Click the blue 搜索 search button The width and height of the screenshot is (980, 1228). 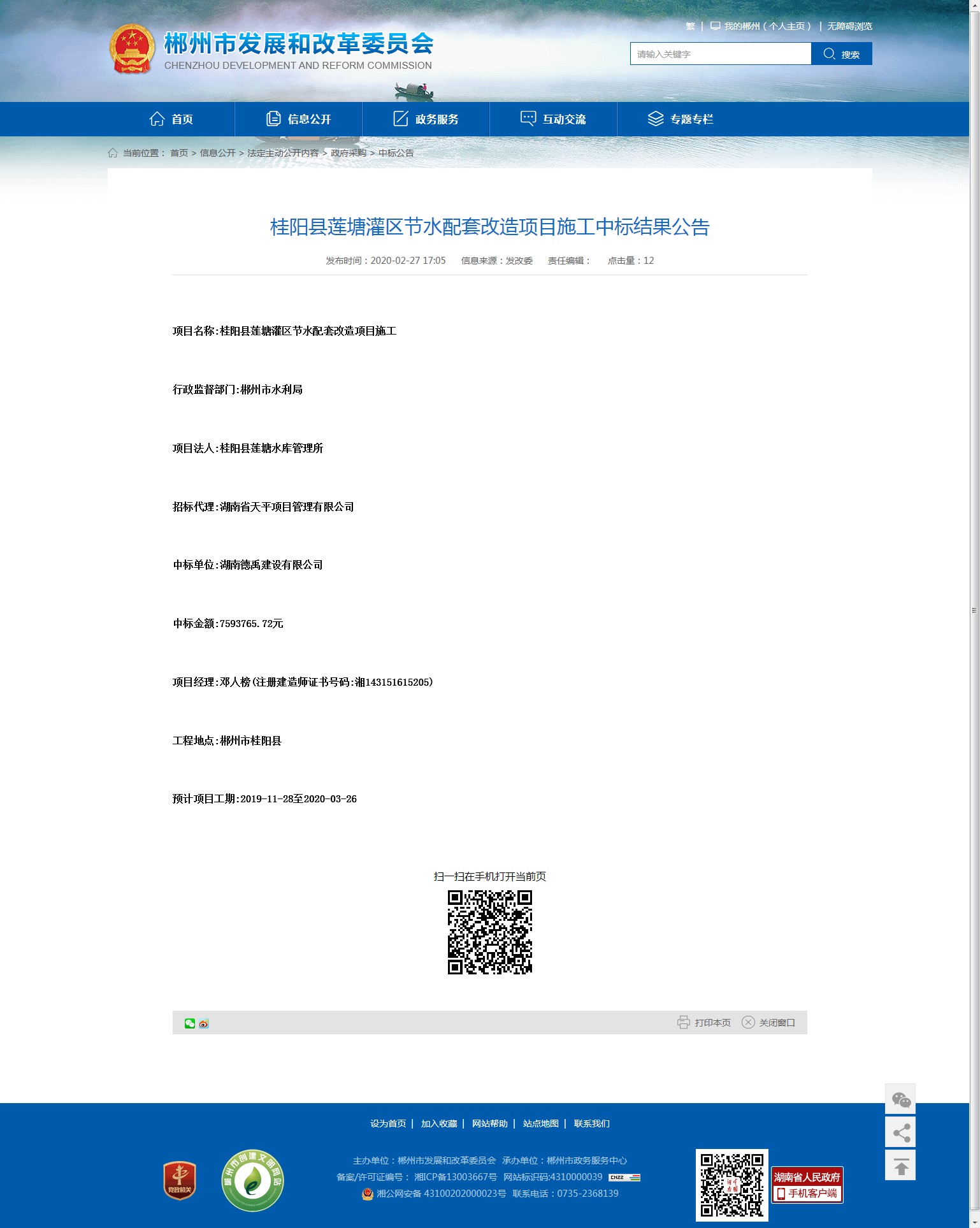(x=842, y=54)
